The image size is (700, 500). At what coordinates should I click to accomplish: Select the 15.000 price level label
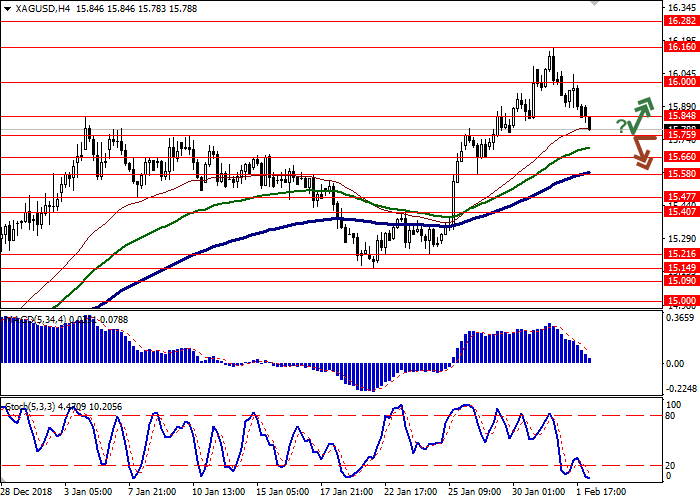(680, 300)
